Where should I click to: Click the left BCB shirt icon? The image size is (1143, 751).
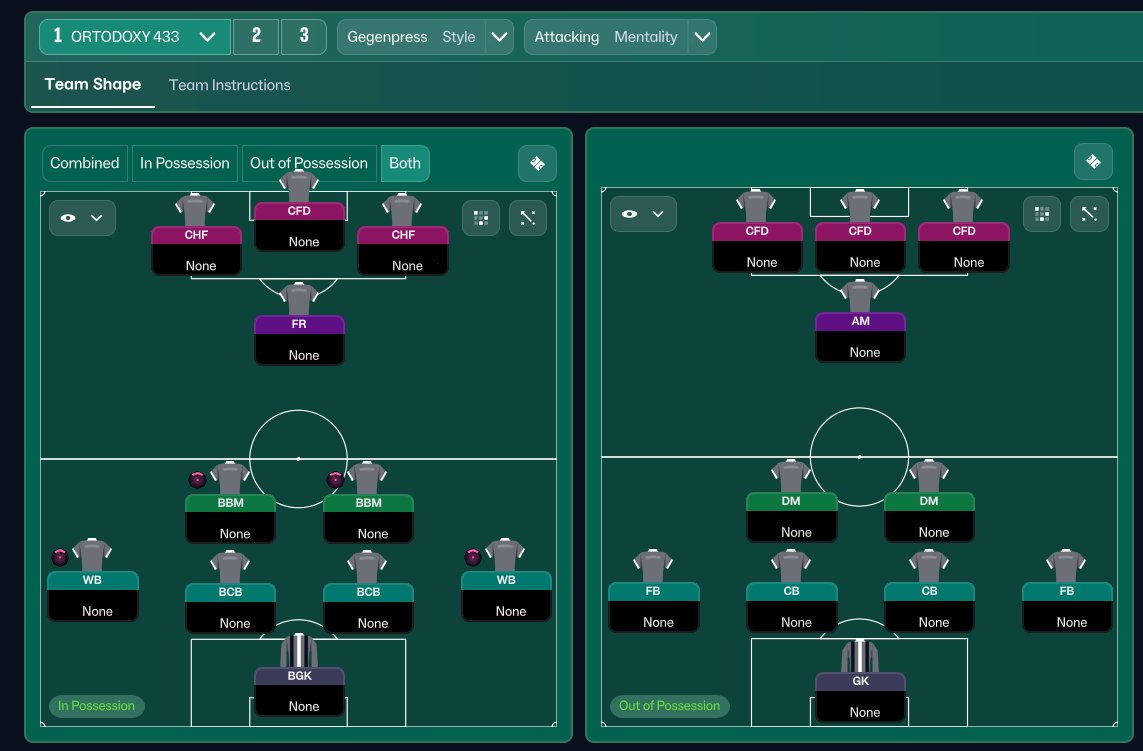tap(230, 567)
